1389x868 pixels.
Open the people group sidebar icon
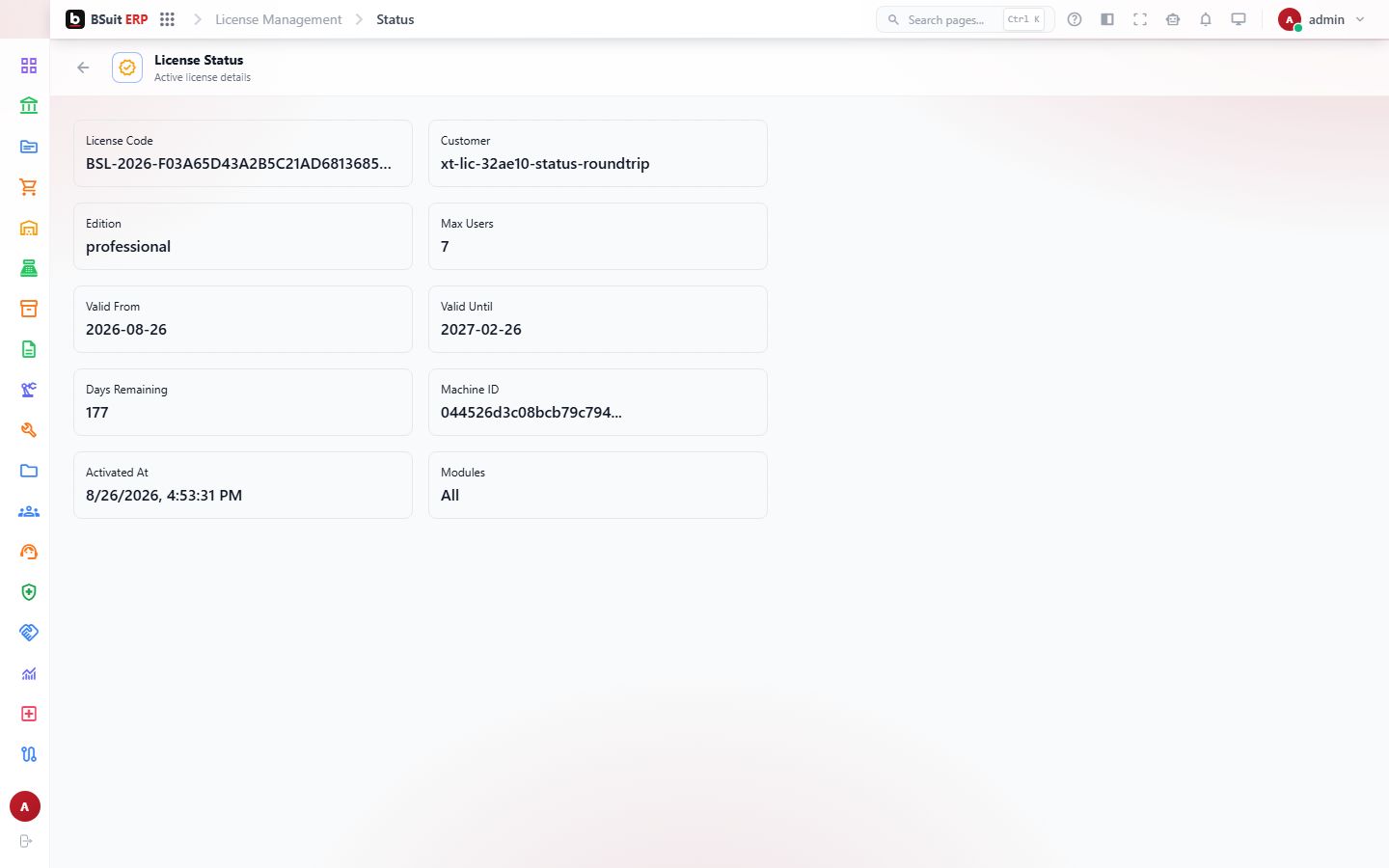tap(29, 511)
